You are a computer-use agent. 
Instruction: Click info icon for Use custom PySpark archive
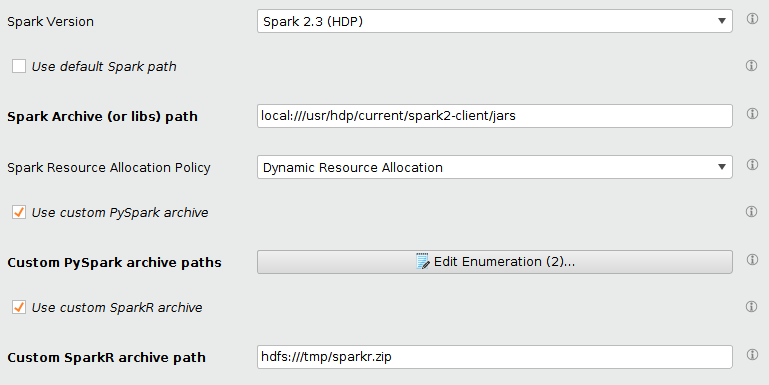click(752, 211)
